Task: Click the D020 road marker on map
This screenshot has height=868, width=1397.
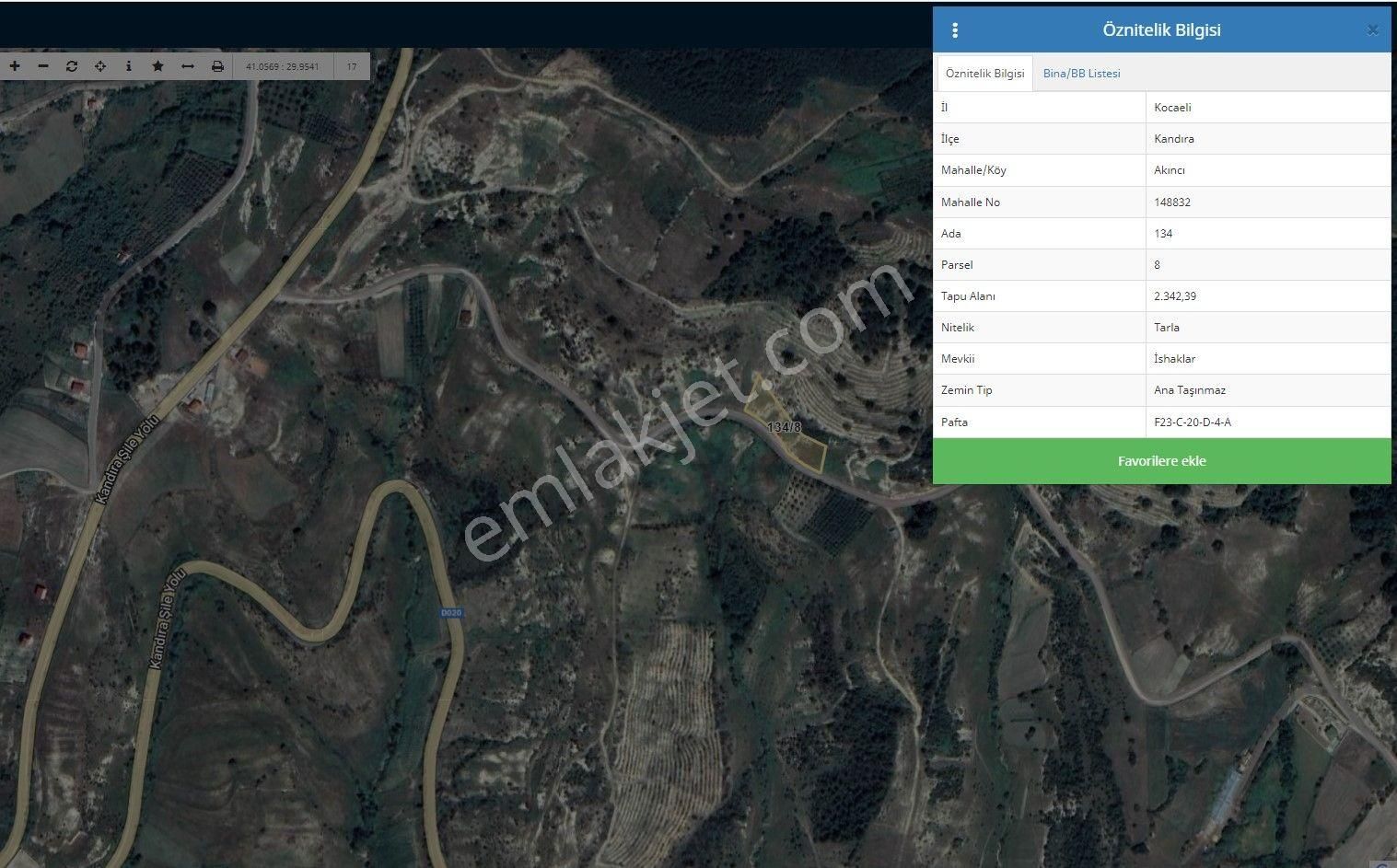Action: (450, 613)
